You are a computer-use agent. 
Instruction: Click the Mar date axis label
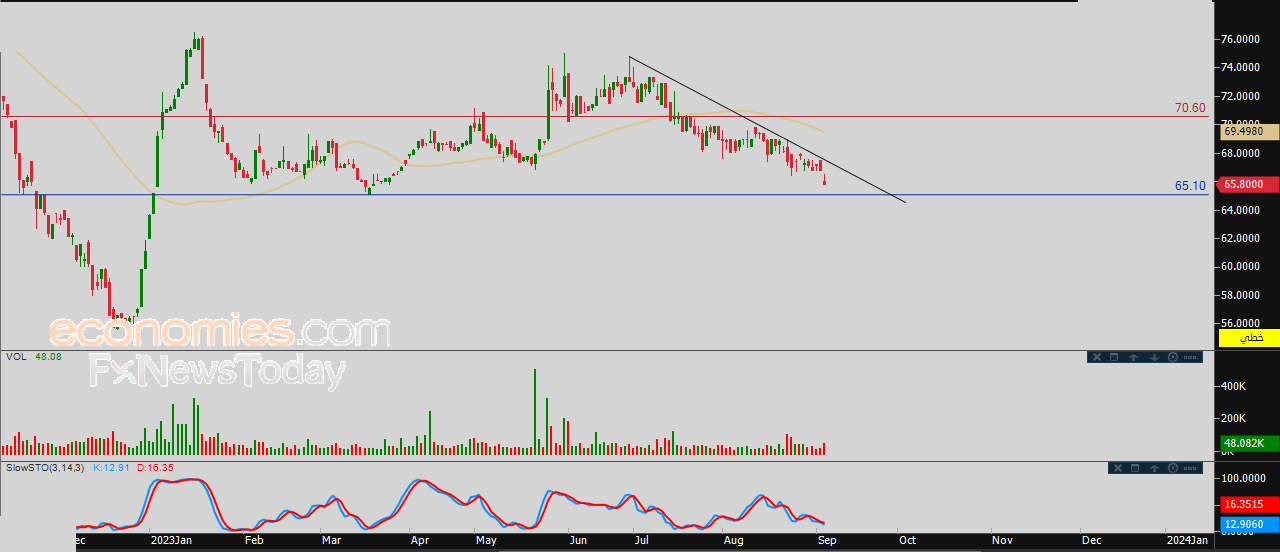(x=331, y=540)
